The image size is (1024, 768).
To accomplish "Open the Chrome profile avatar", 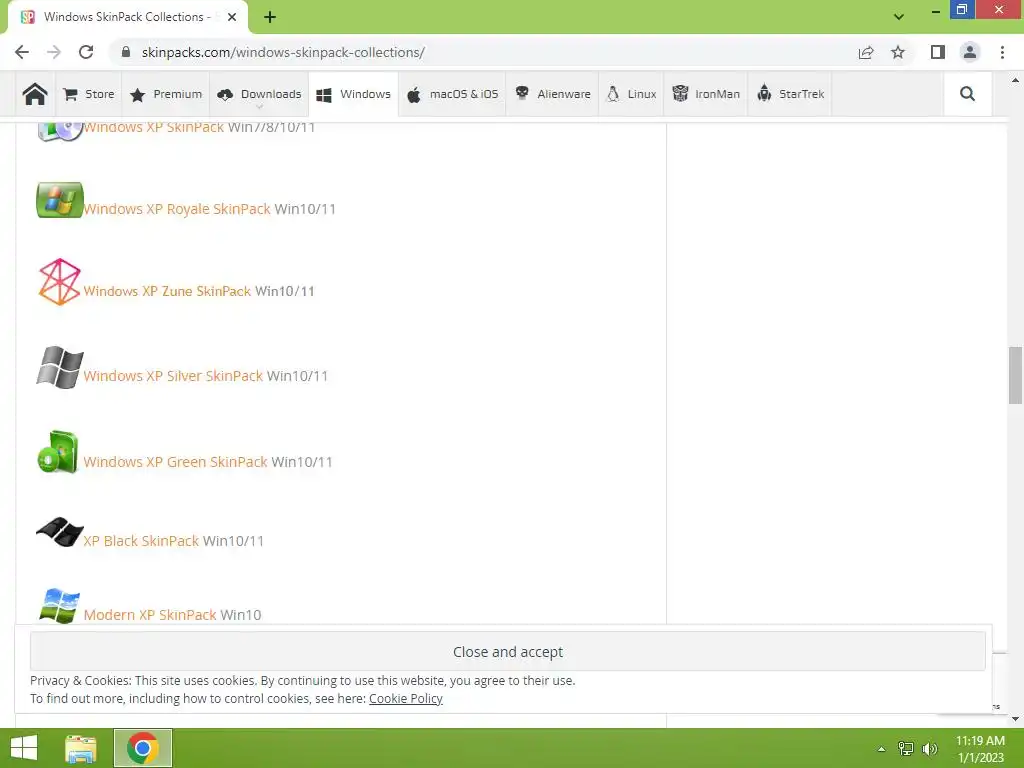I will coord(970,52).
